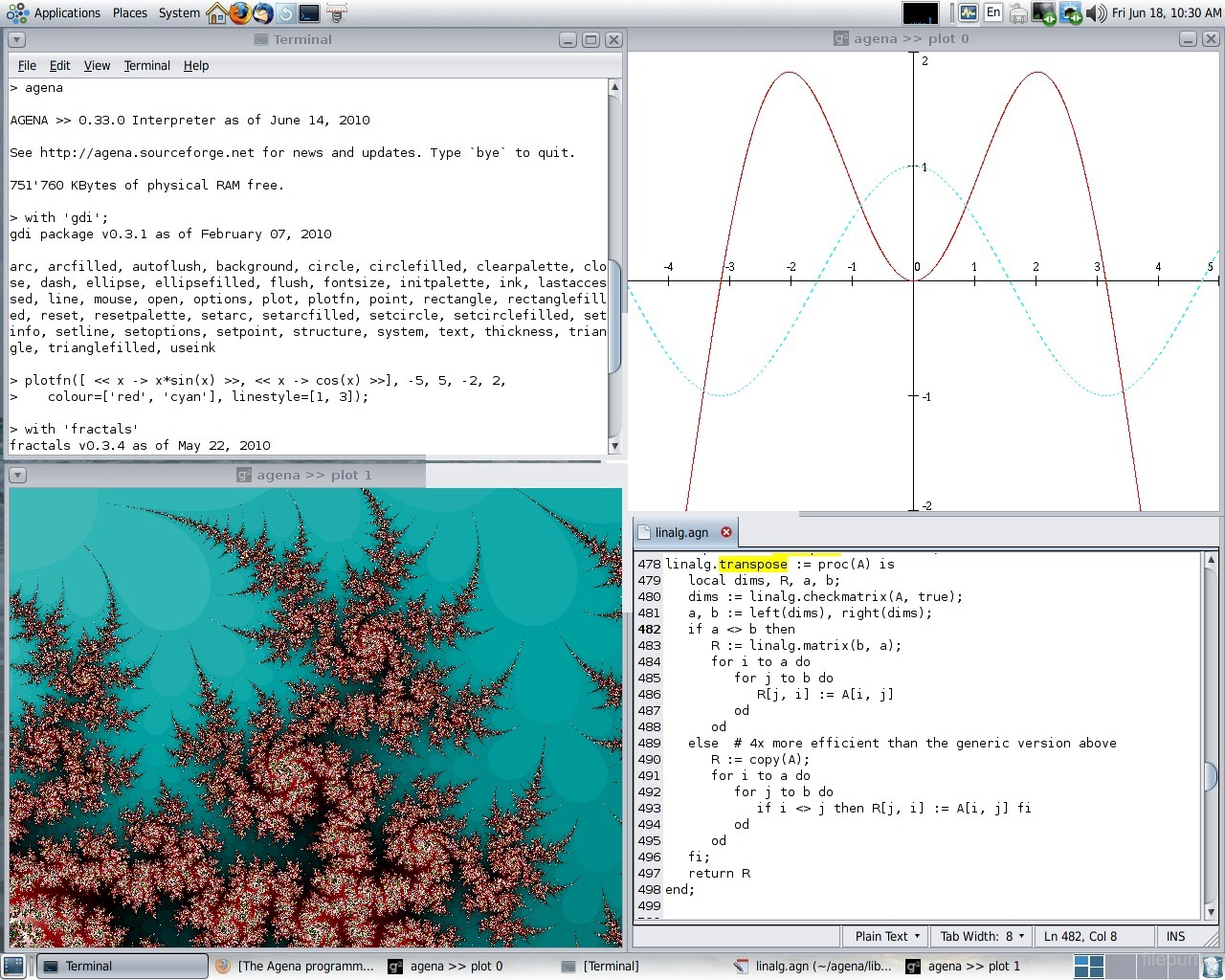Click the volume speaker icon
Image resolution: width=1225 pixels, height=980 pixels.
(x=1097, y=13)
